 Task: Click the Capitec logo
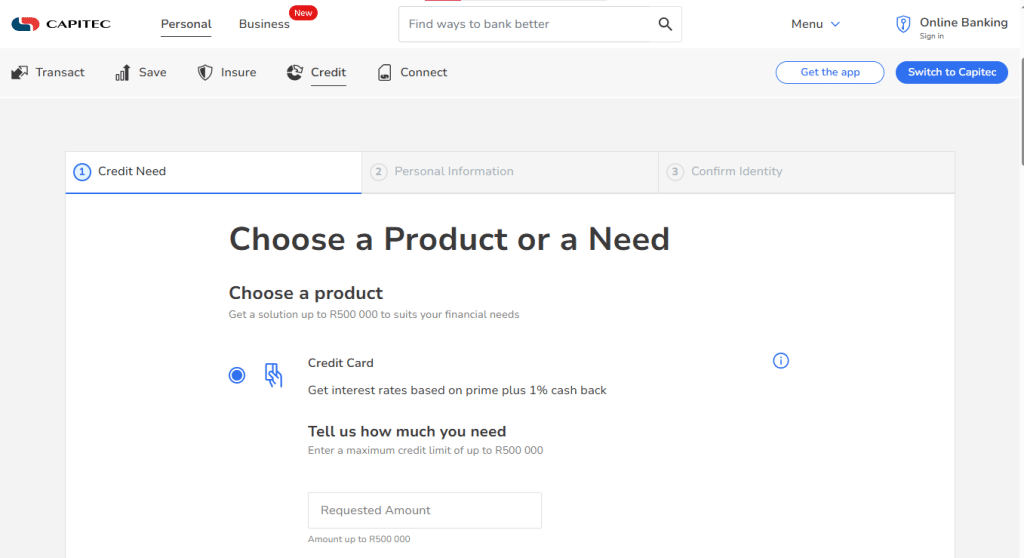[x=61, y=24]
